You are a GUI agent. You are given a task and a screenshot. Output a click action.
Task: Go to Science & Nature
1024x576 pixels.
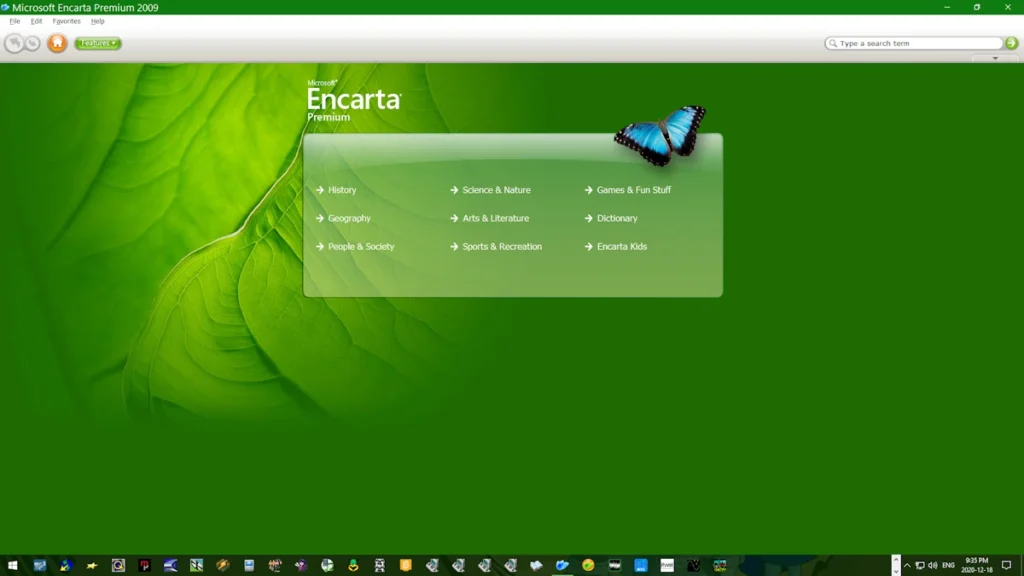[496, 190]
